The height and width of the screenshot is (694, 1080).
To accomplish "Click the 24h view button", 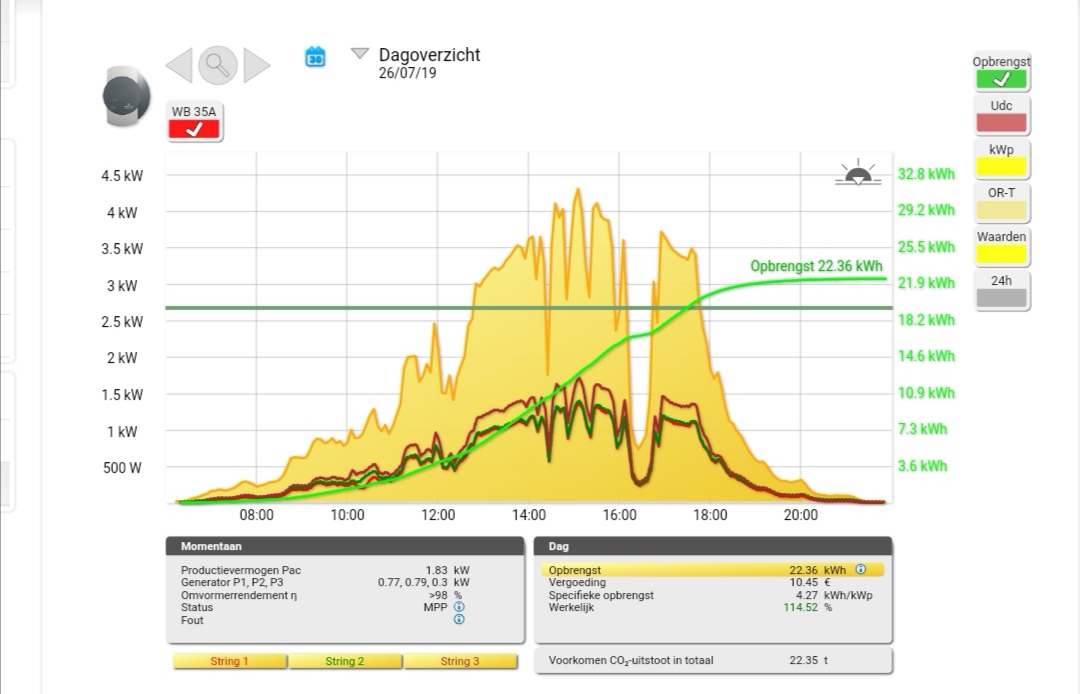I will coord(1001,297).
